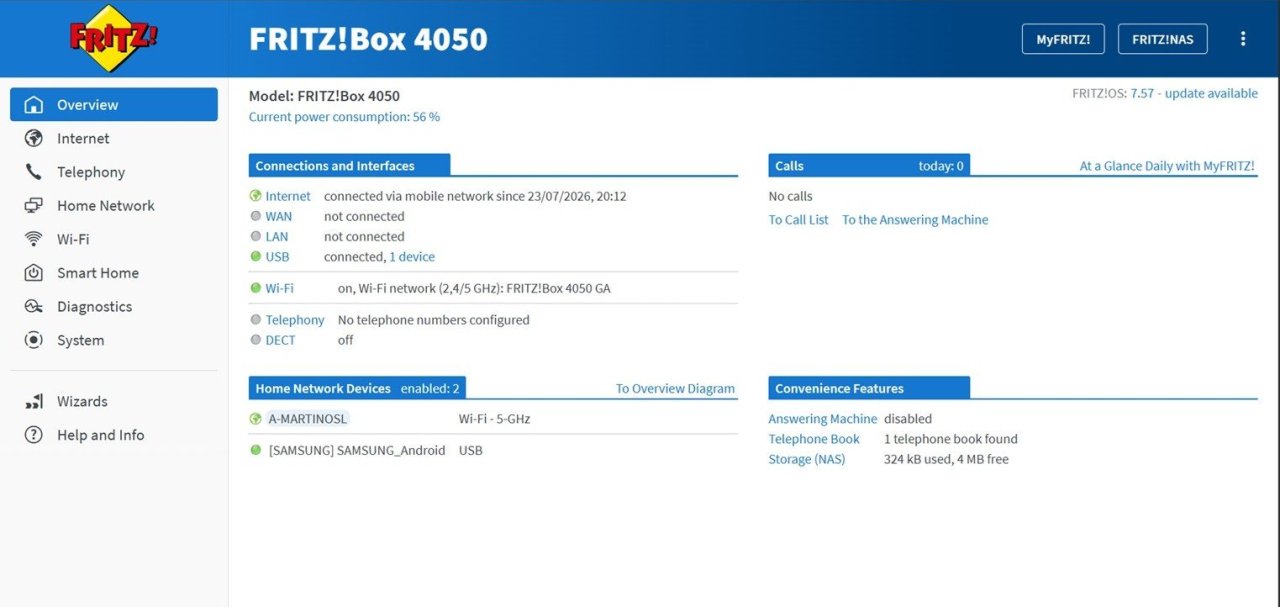Go to To Overview Diagram link
The width and height of the screenshot is (1280, 607).
(675, 389)
